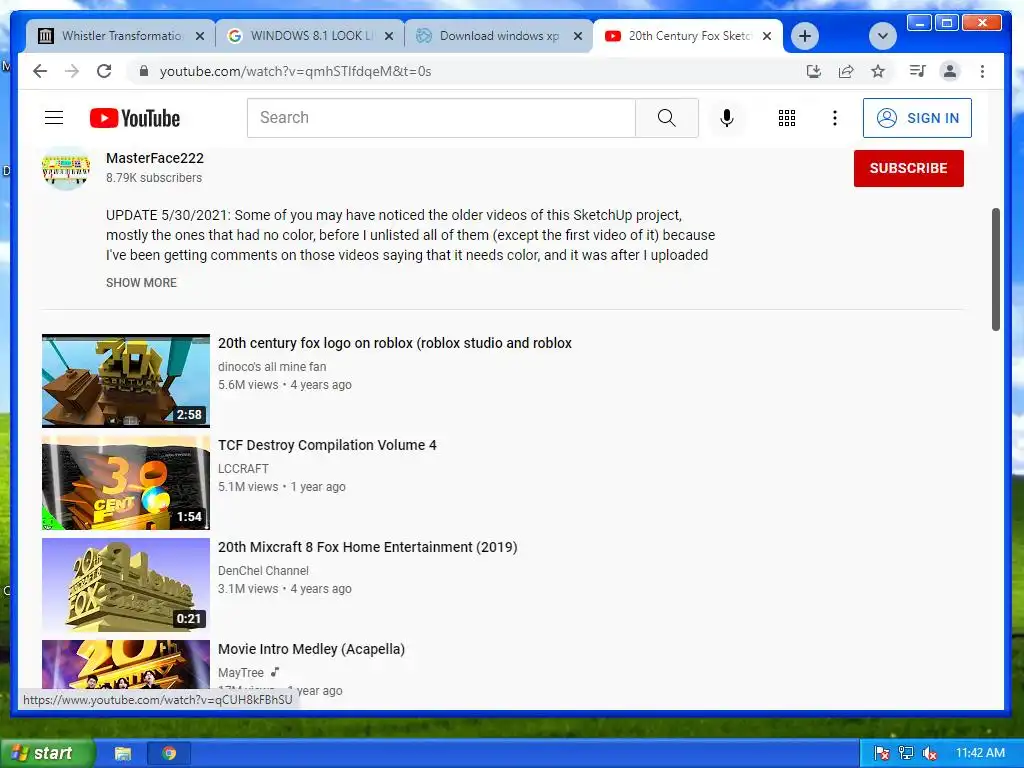1024x768 pixels.
Task: Click the 11:42 AM taskbar clock
Action: (x=980, y=753)
